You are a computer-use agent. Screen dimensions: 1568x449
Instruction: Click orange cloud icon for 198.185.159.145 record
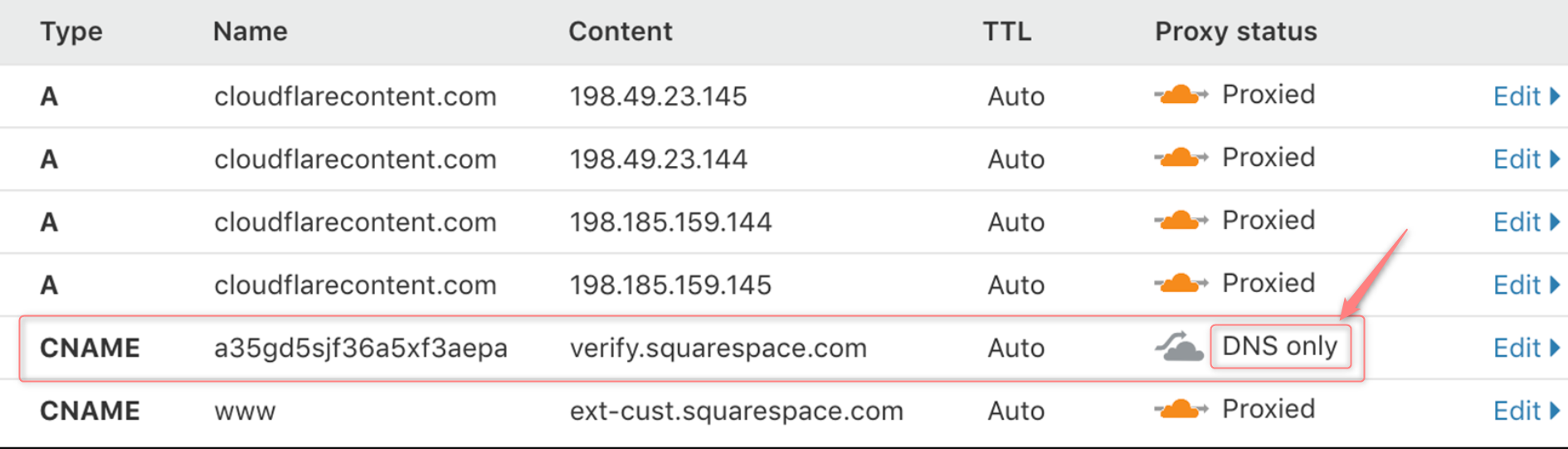click(x=1181, y=284)
